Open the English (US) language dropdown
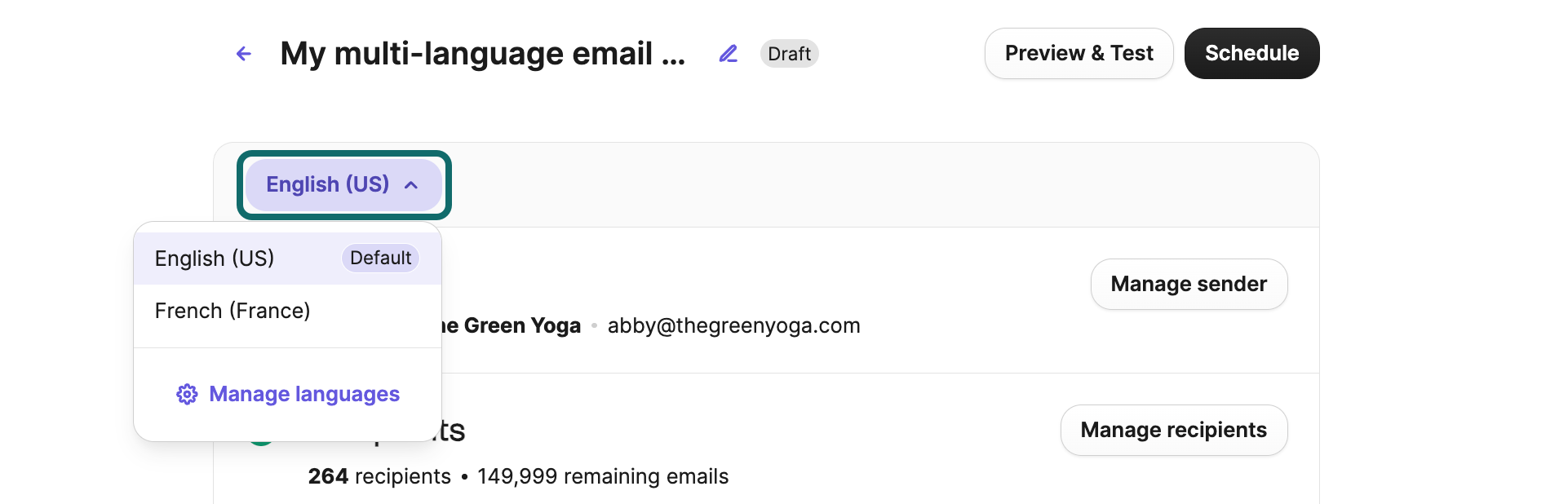The width and height of the screenshot is (1568, 504). tap(328, 185)
